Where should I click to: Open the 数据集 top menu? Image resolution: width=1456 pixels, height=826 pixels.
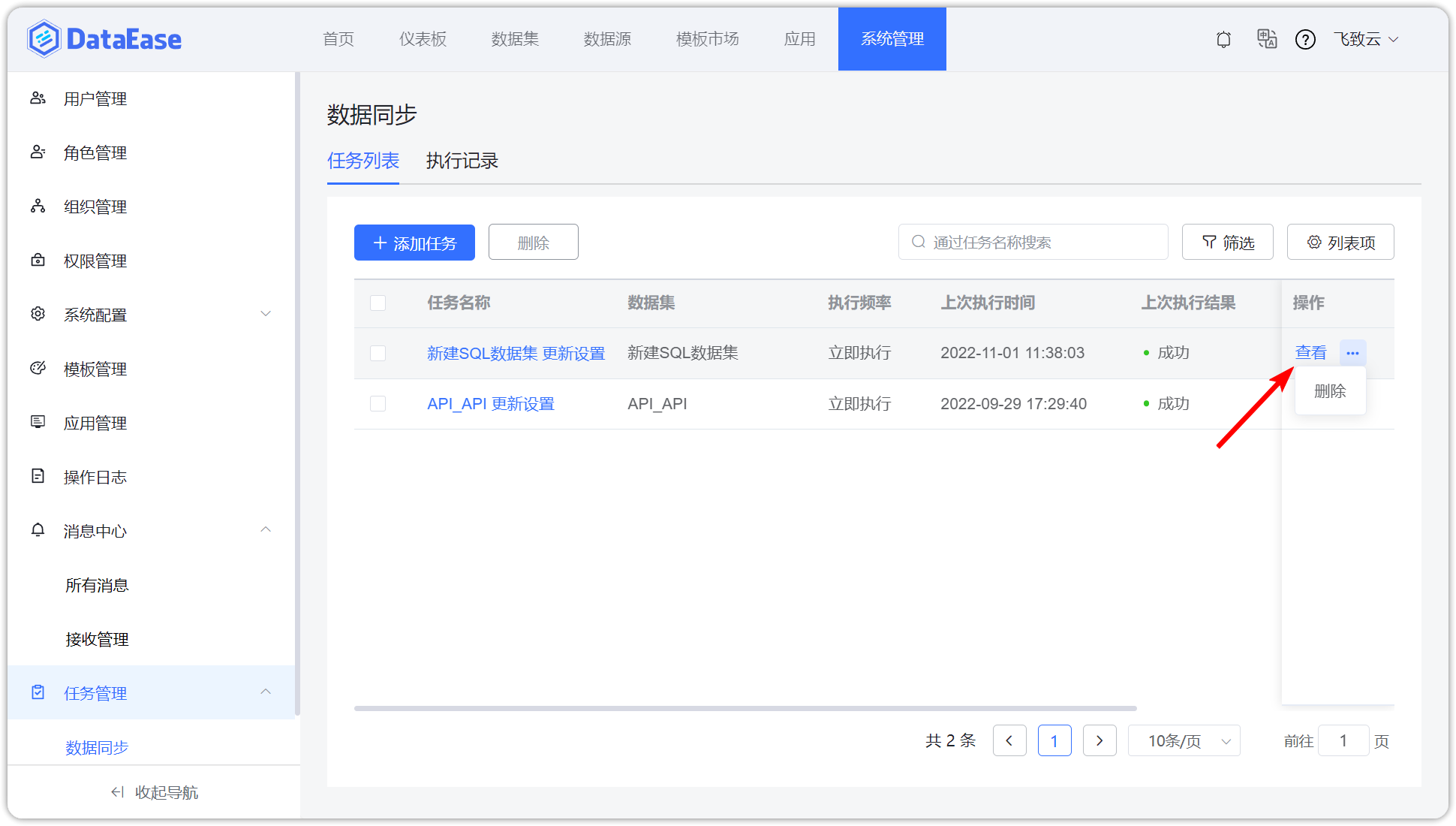click(515, 39)
